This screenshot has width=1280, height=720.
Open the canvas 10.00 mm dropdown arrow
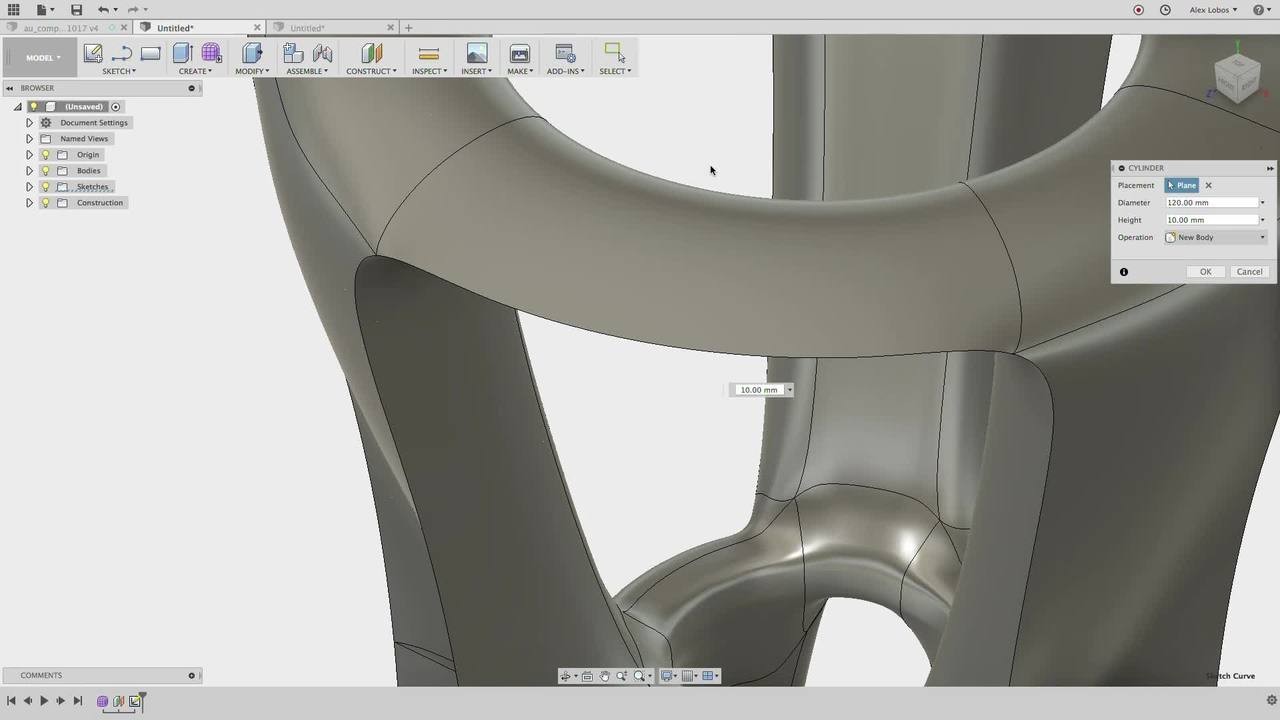click(789, 390)
